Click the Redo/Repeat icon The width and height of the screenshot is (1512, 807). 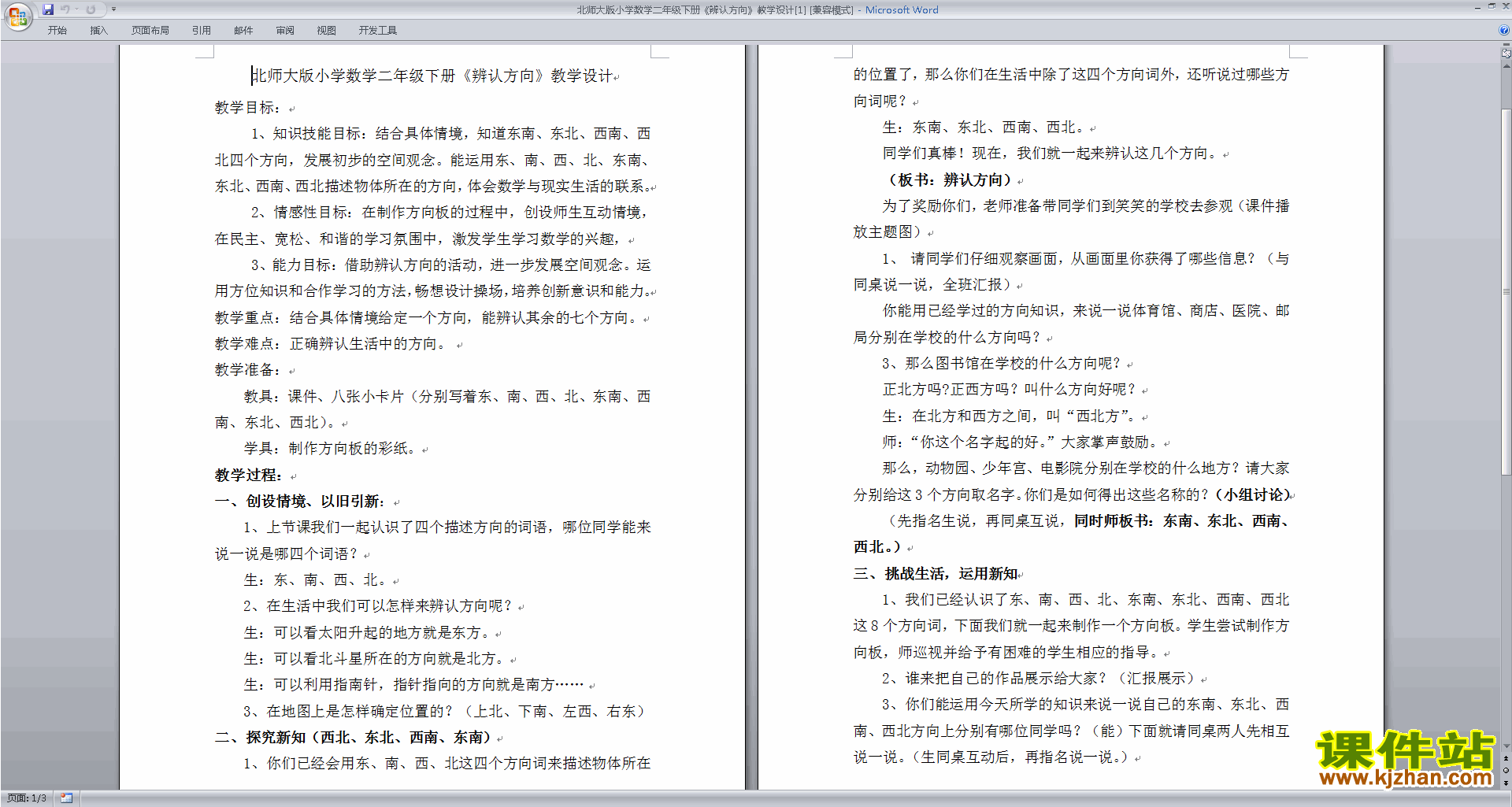(91, 9)
